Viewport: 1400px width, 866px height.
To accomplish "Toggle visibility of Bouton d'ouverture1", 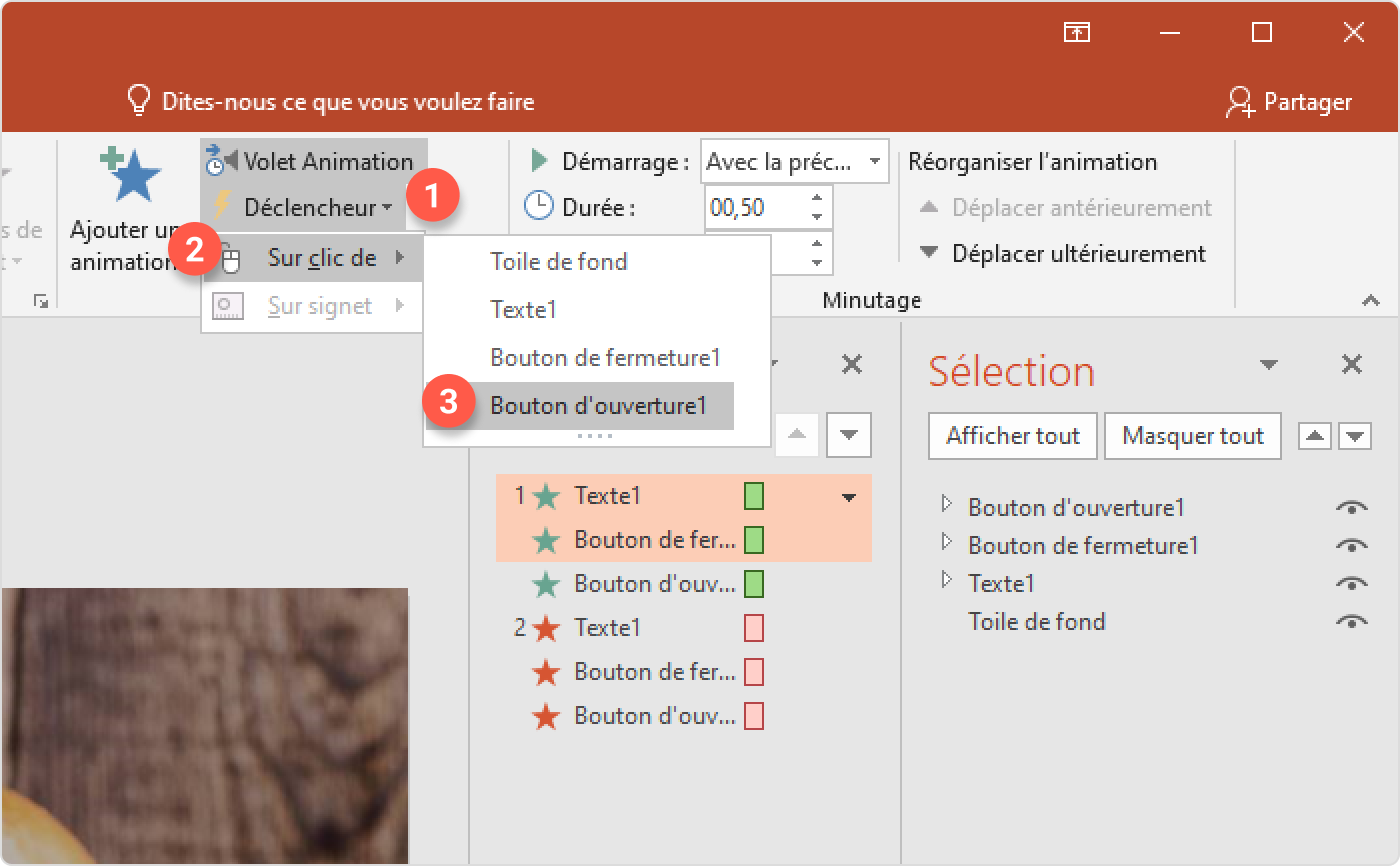I will 1350,508.
